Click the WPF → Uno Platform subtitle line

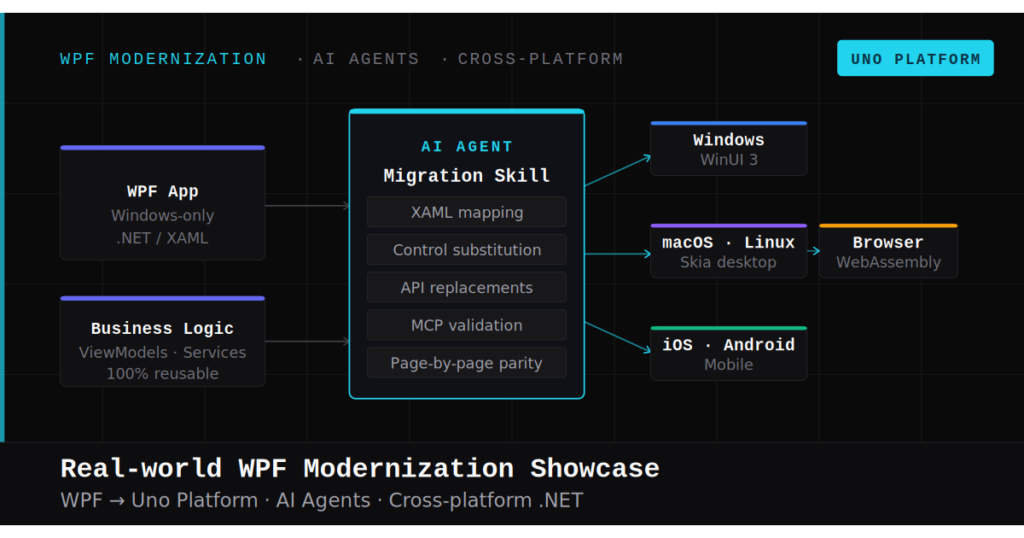click(322, 500)
